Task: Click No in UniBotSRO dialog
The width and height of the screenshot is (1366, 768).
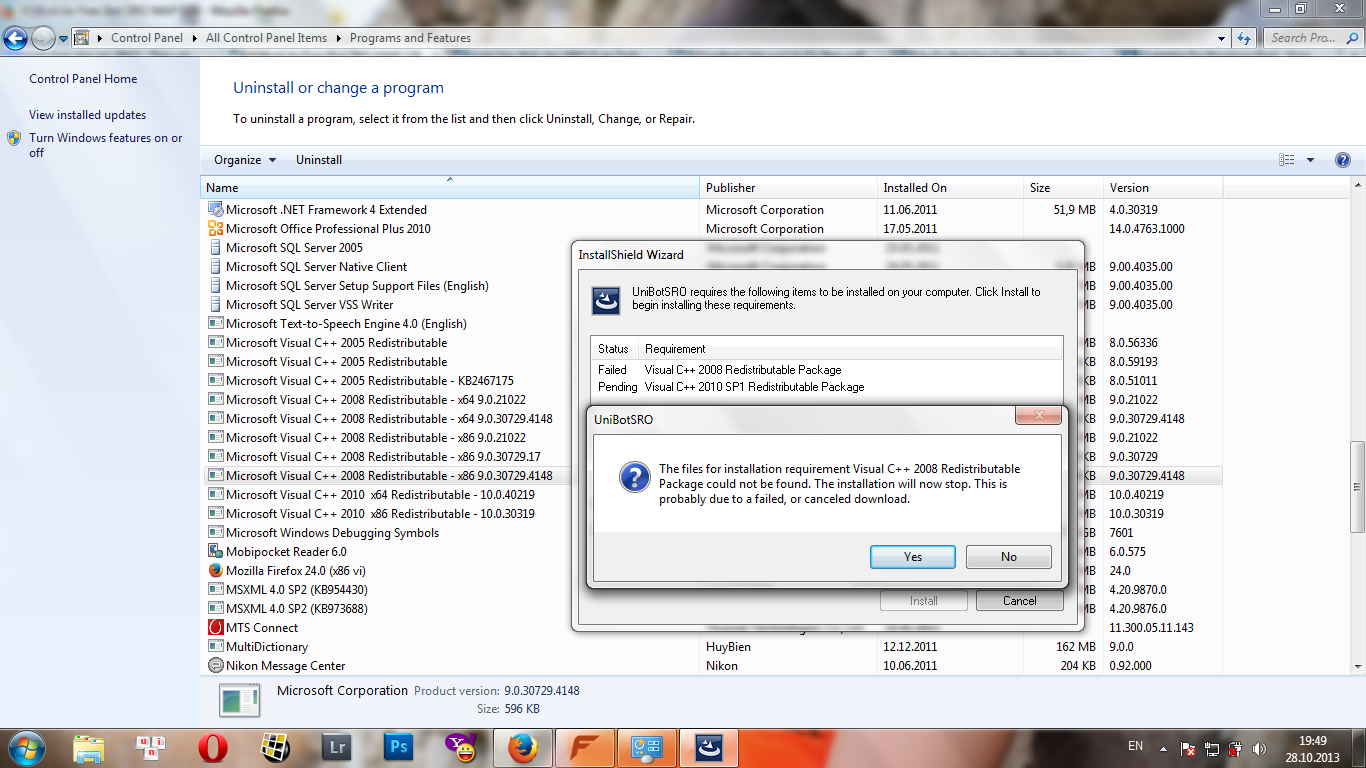Action: point(1008,557)
